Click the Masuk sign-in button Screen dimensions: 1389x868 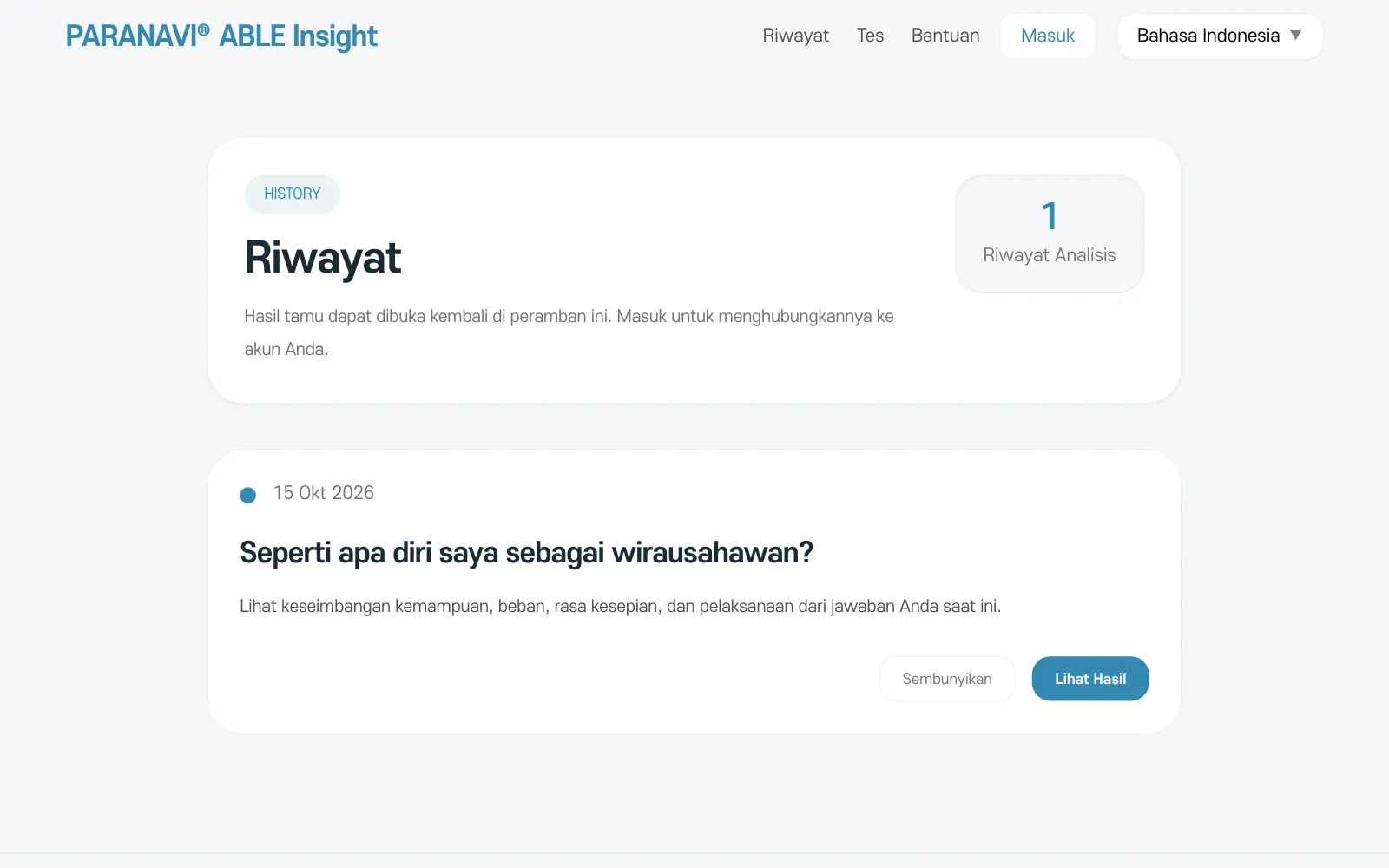(1047, 36)
